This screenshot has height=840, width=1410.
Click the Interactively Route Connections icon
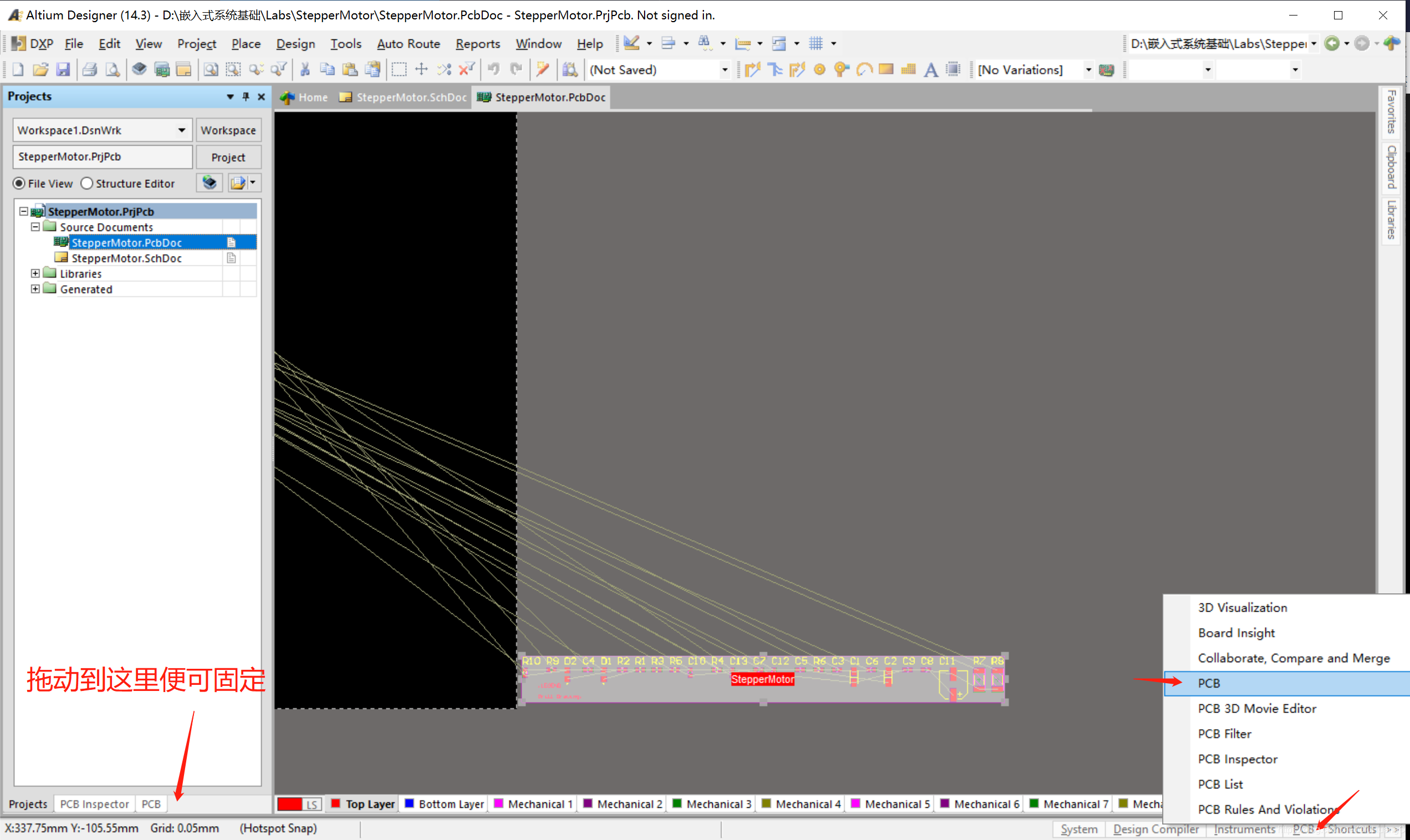point(752,70)
